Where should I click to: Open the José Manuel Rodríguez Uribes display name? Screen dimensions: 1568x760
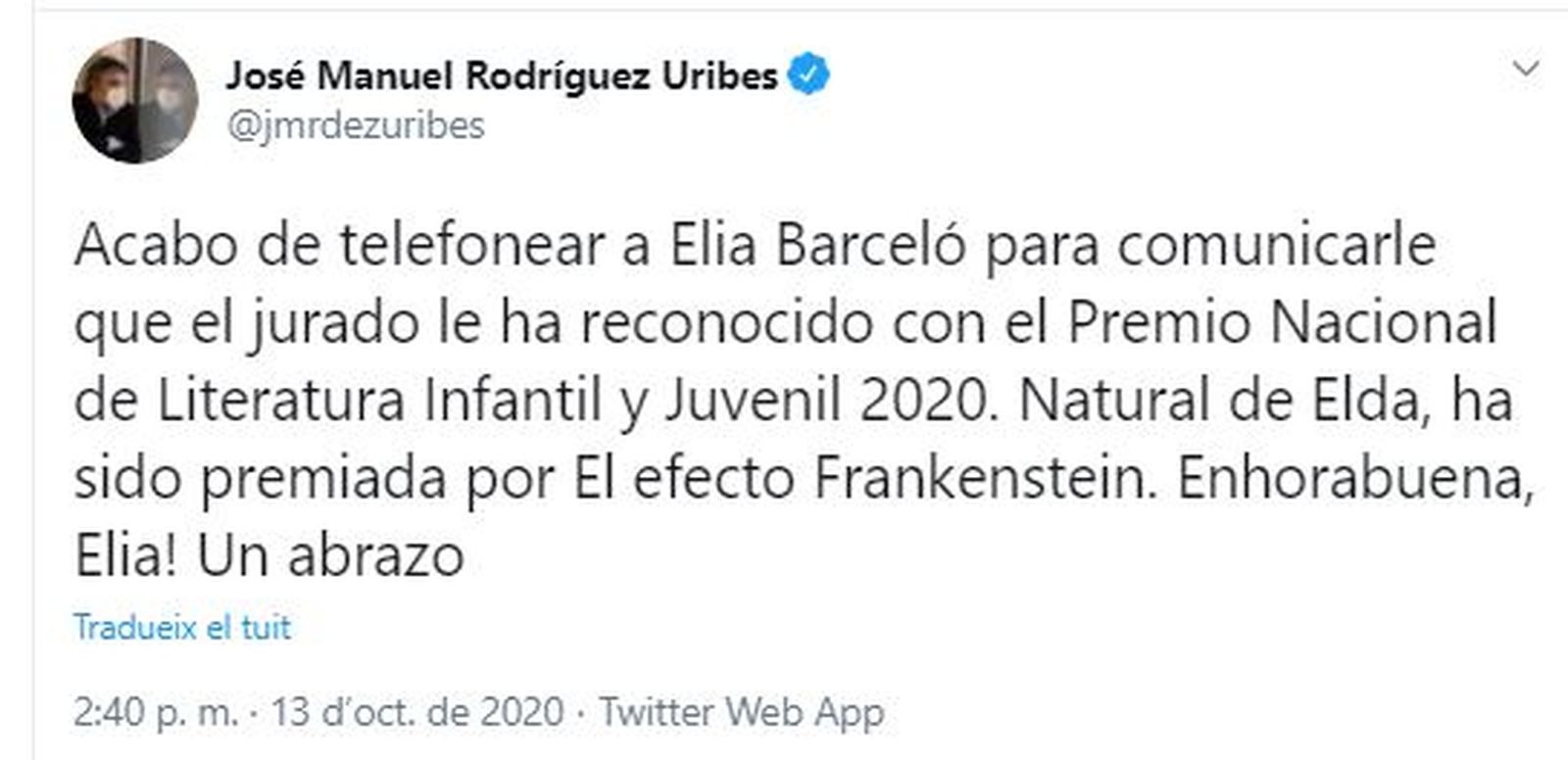click(x=502, y=75)
